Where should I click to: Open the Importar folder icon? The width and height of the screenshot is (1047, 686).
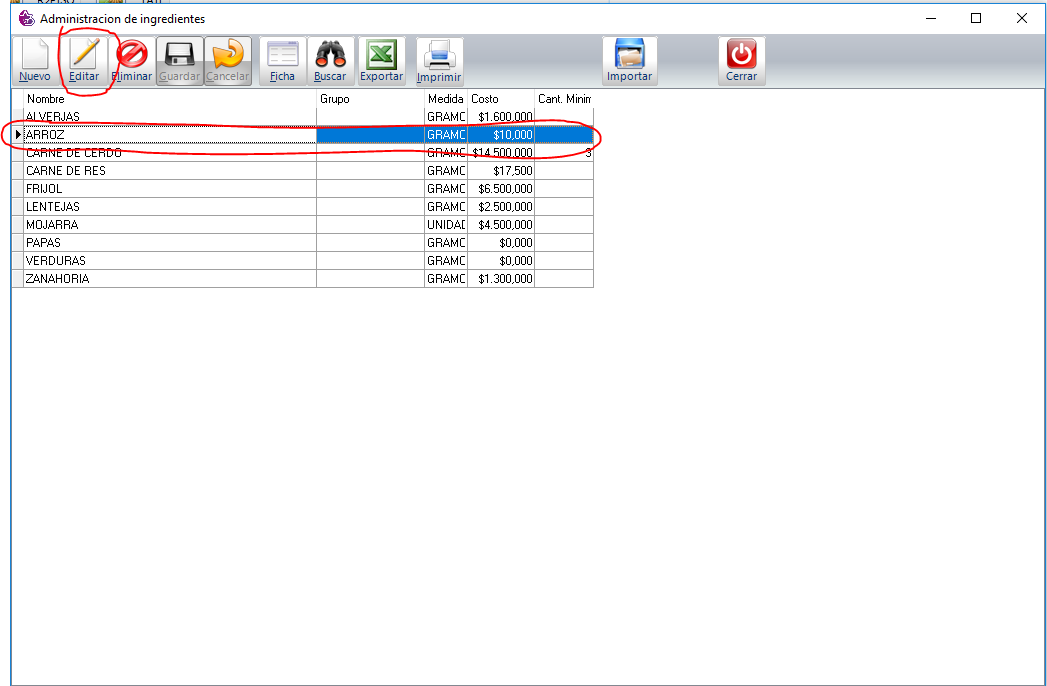pyautogui.click(x=629, y=54)
